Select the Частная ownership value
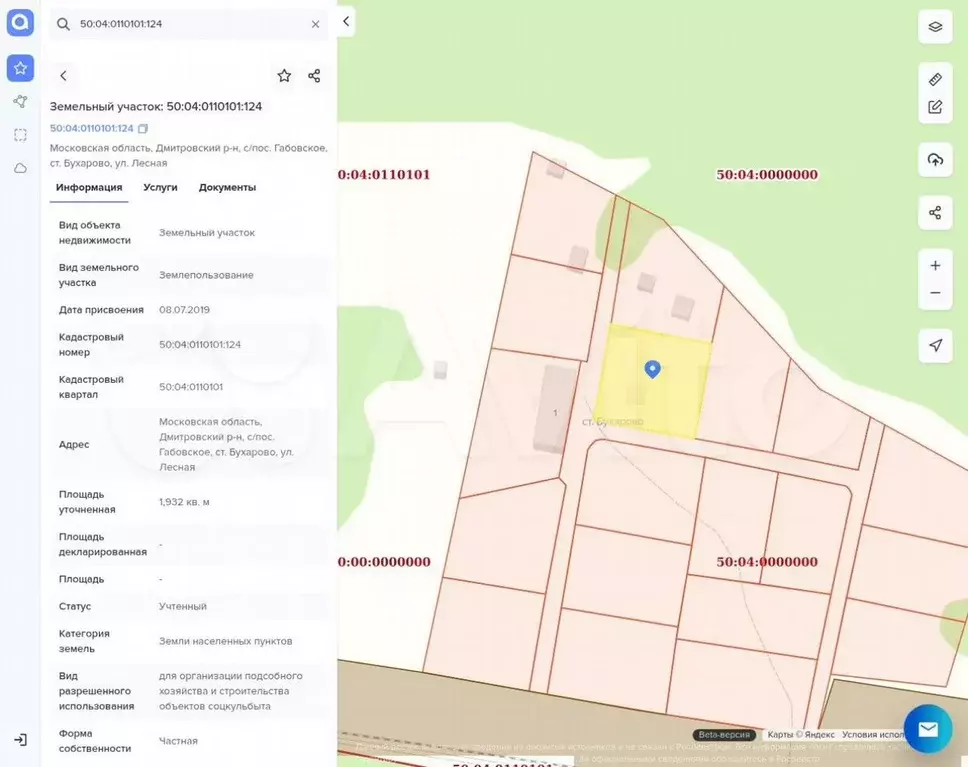Viewport: 968px width, 767px height. 178,741
